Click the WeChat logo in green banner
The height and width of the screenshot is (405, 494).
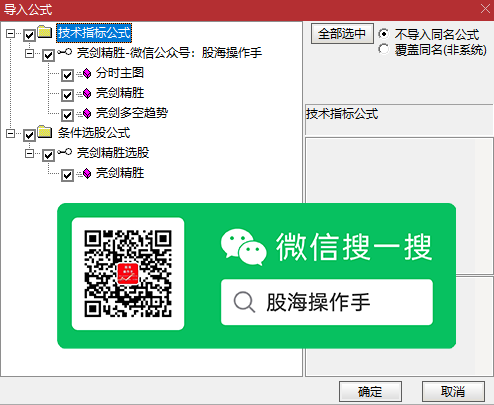tap(243, 247)
